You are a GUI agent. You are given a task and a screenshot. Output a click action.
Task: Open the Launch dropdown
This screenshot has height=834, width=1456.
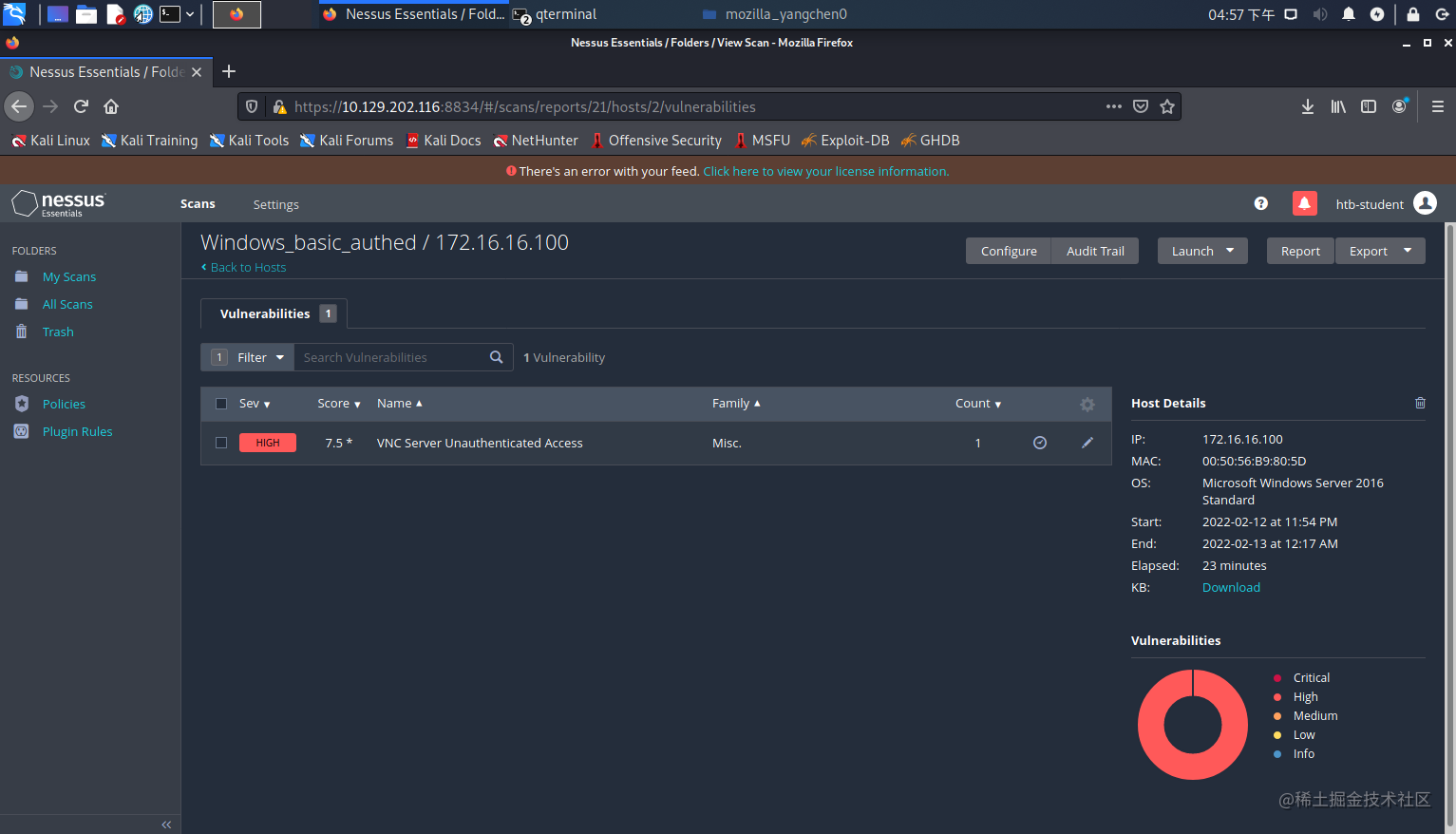[1201, 251]
